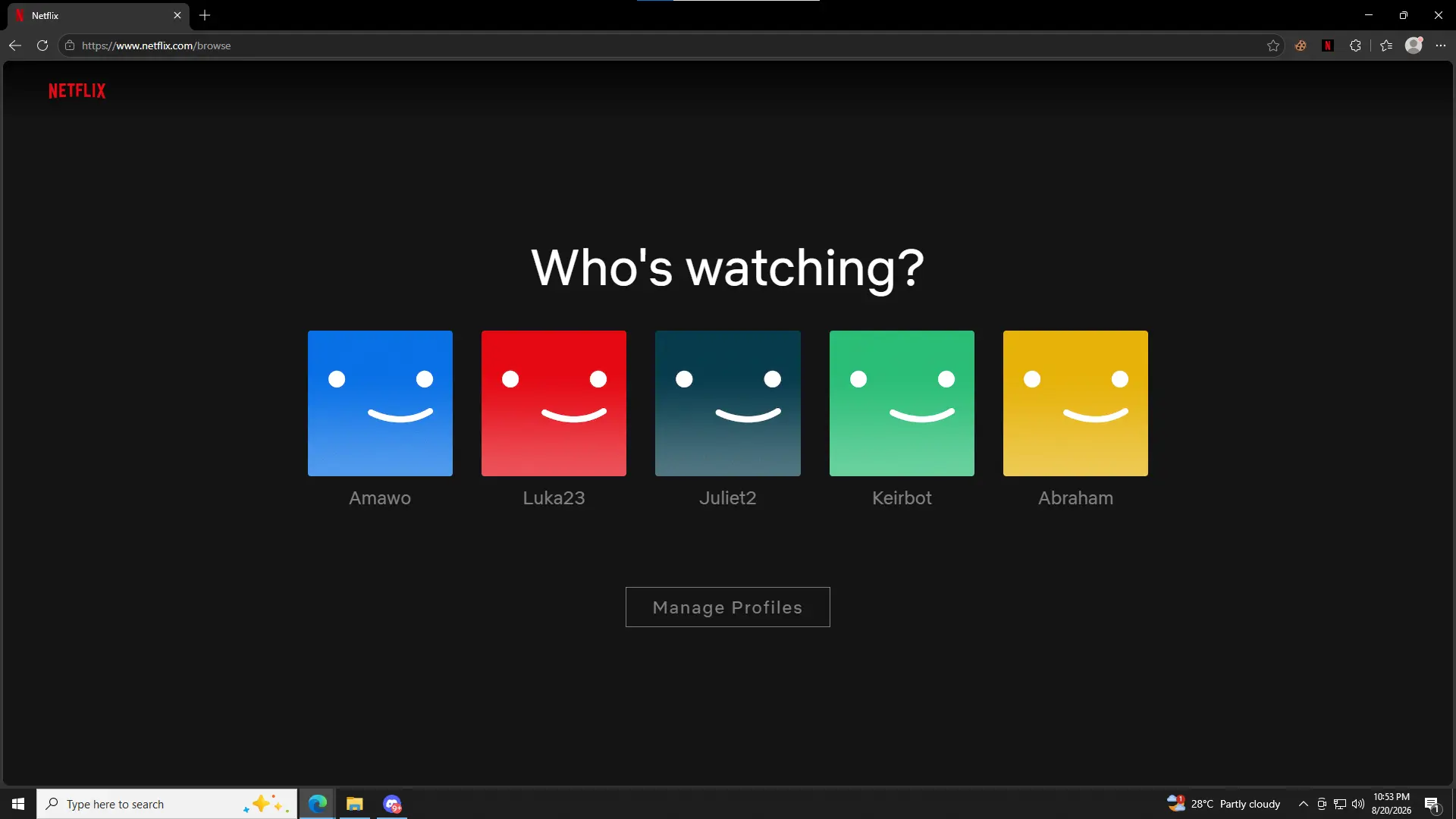Go back using the browser back arrow
The width and height of the screenshot is (1456, 819).
pyautogui.click(x=15, y=45)
